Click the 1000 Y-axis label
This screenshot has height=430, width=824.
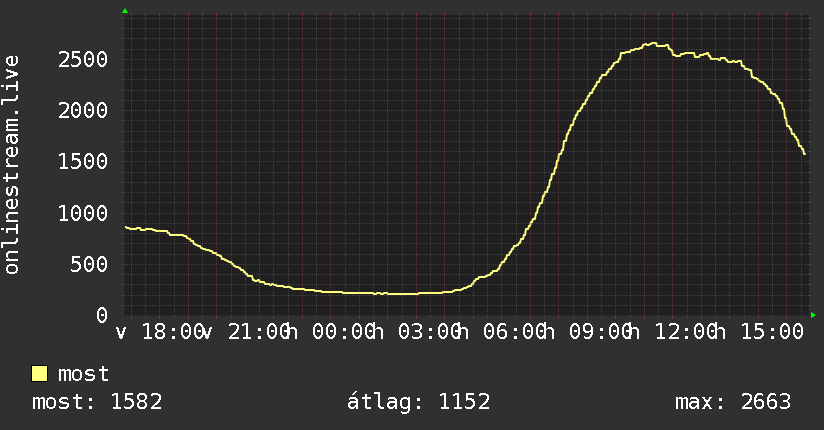[x=83, y=213]
